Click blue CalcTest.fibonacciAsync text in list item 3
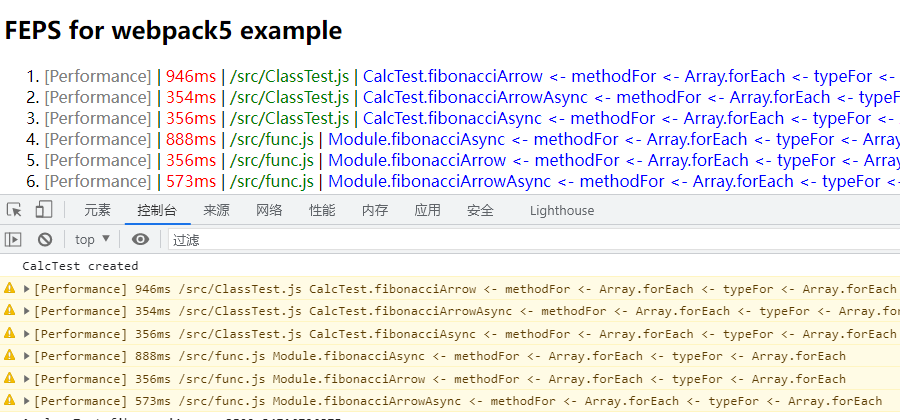Viewport: 900px width, 420px height. [x=452, y=119]
